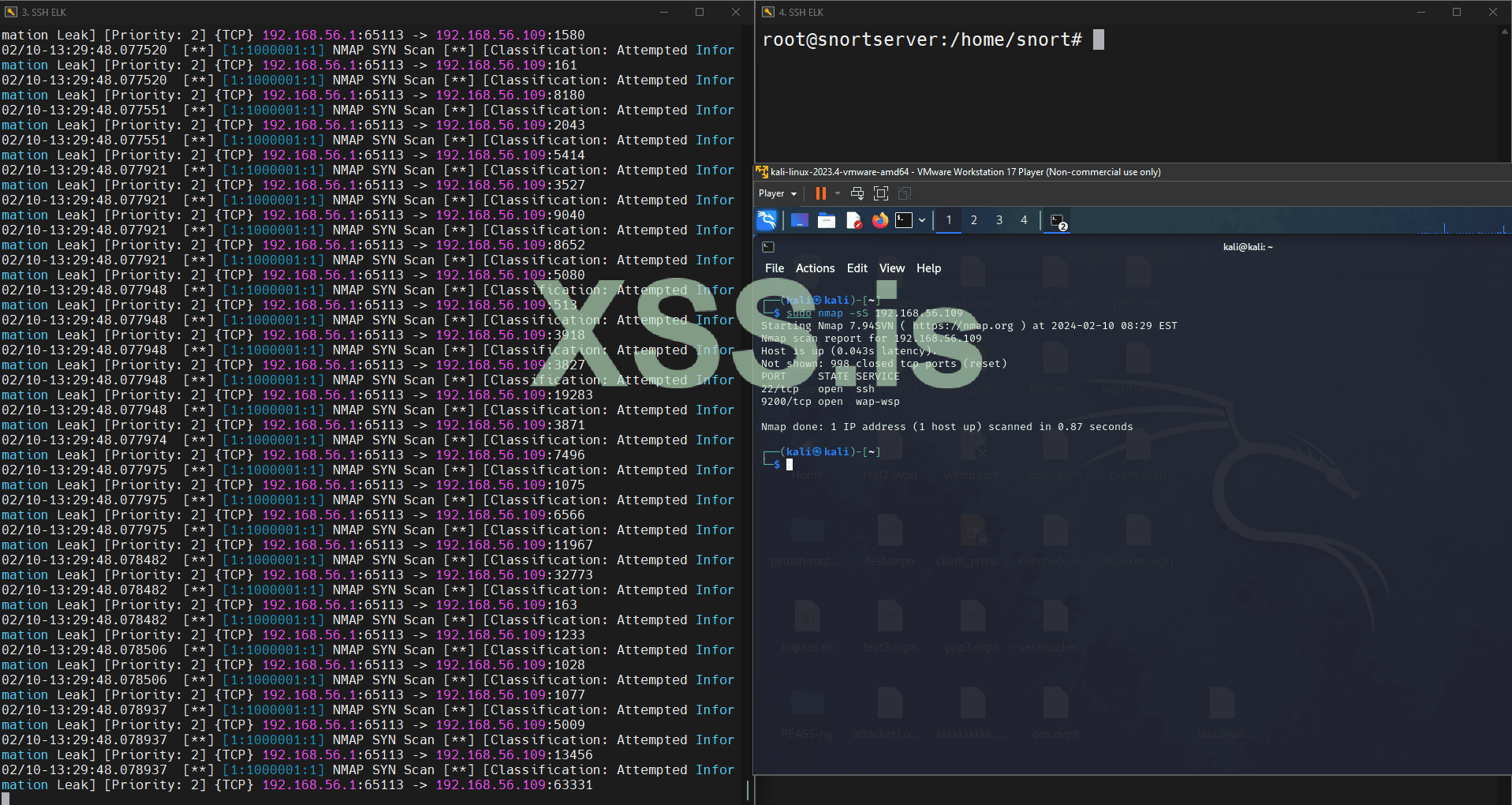Screen dimensions: 1512x805
Task: Open the Edit menu in Kali terminal
Action: (x=857, y=268)
